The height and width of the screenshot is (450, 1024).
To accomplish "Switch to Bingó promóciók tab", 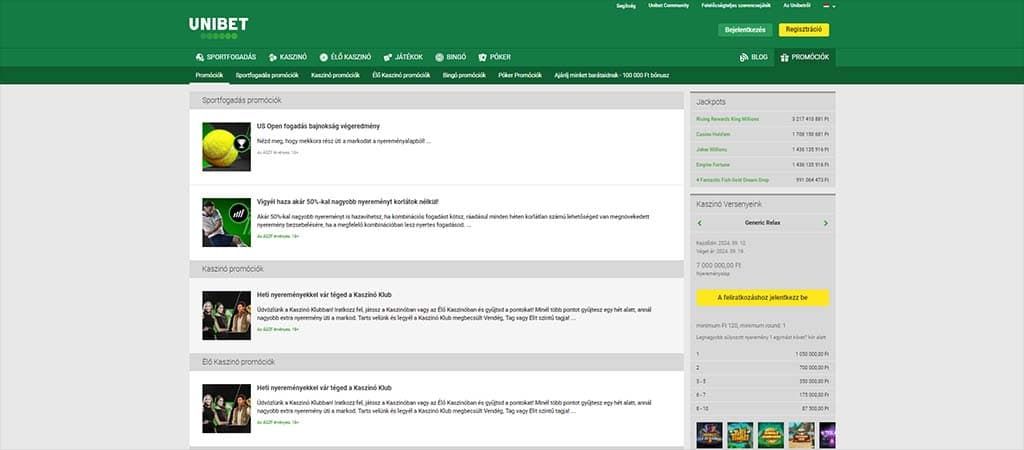I will [x=464, y=75].
